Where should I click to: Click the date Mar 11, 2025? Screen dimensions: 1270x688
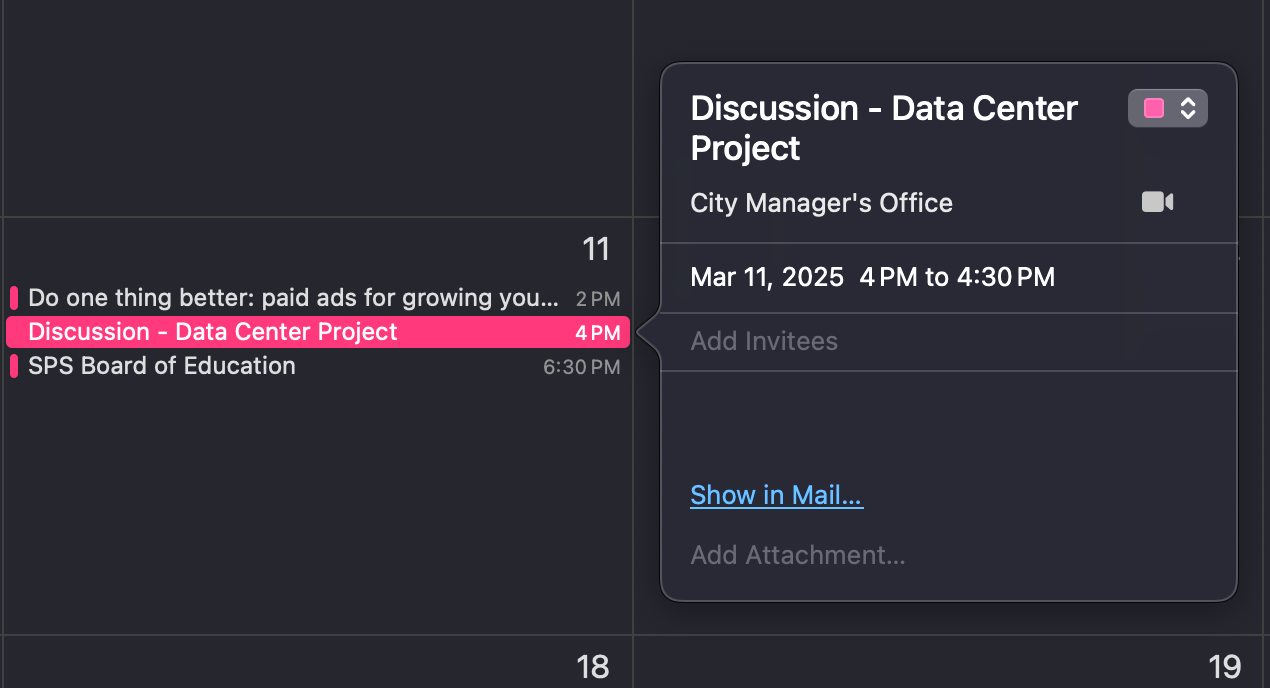tap(766, 277)
